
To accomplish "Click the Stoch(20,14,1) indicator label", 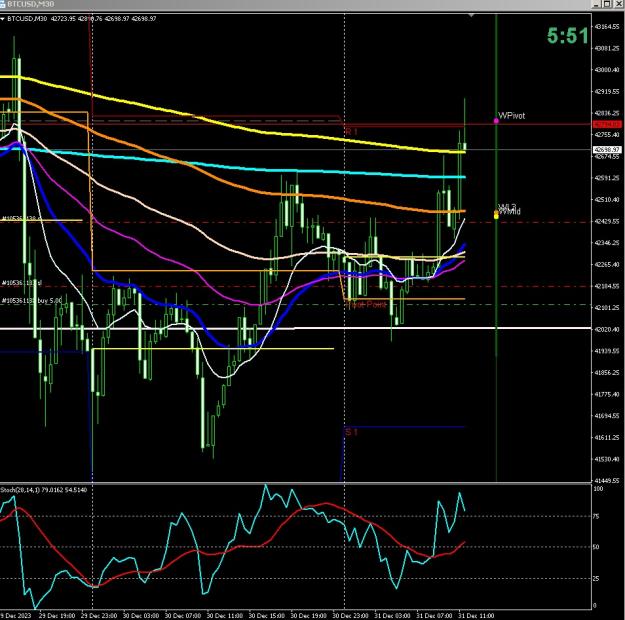I will pyautogui.click(x=43, y=490).
